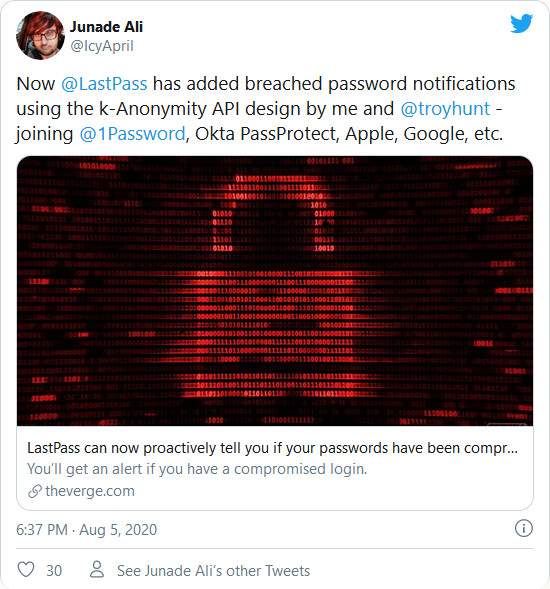Click the Junade Ali display name
The image size is (550, 589).
107,27
